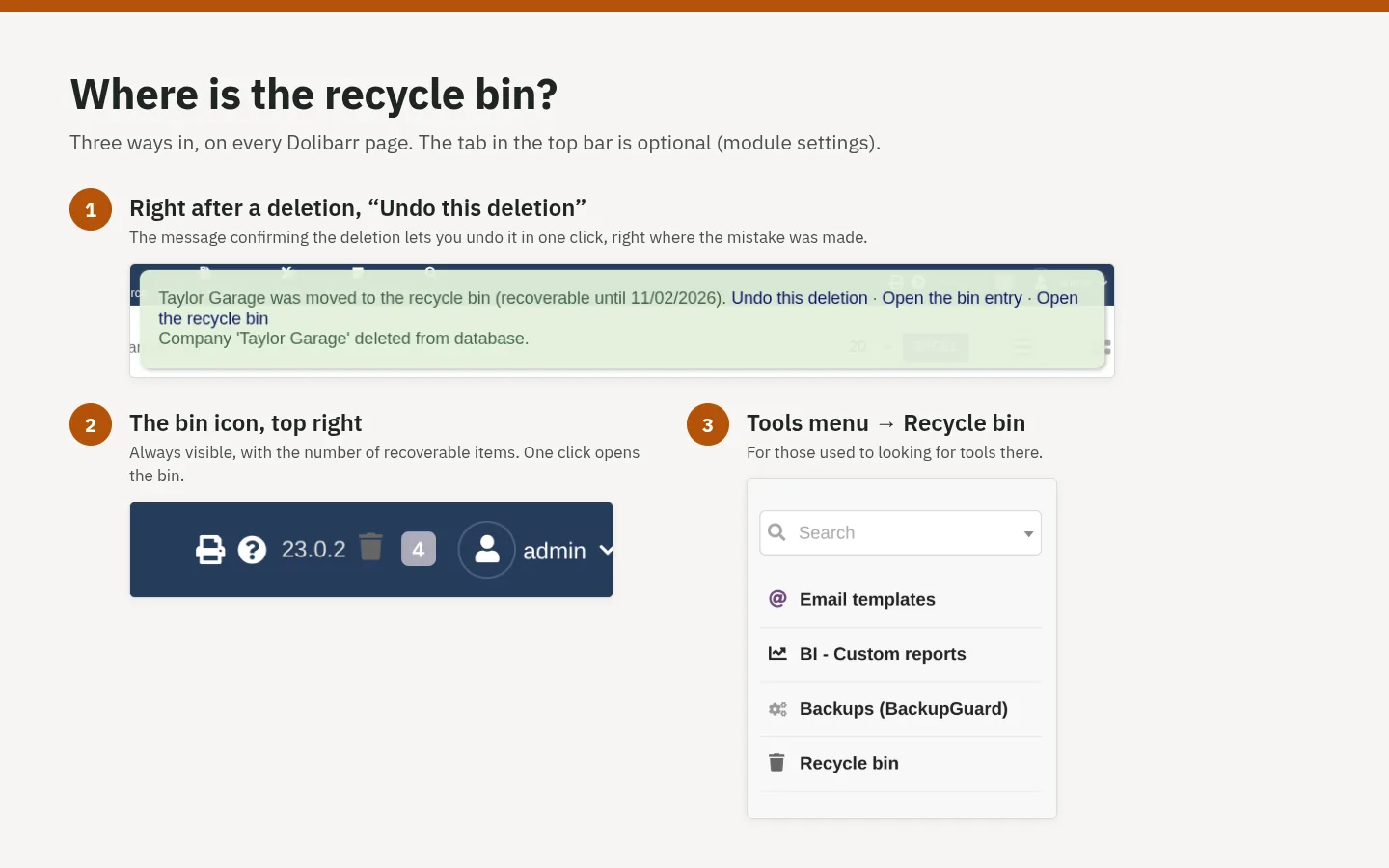The height and width of the screenshot is (868, 1389).
Task: Click the text "For those used to looking for tools there."
Action: pyautogui.click(x=894, y=452)
